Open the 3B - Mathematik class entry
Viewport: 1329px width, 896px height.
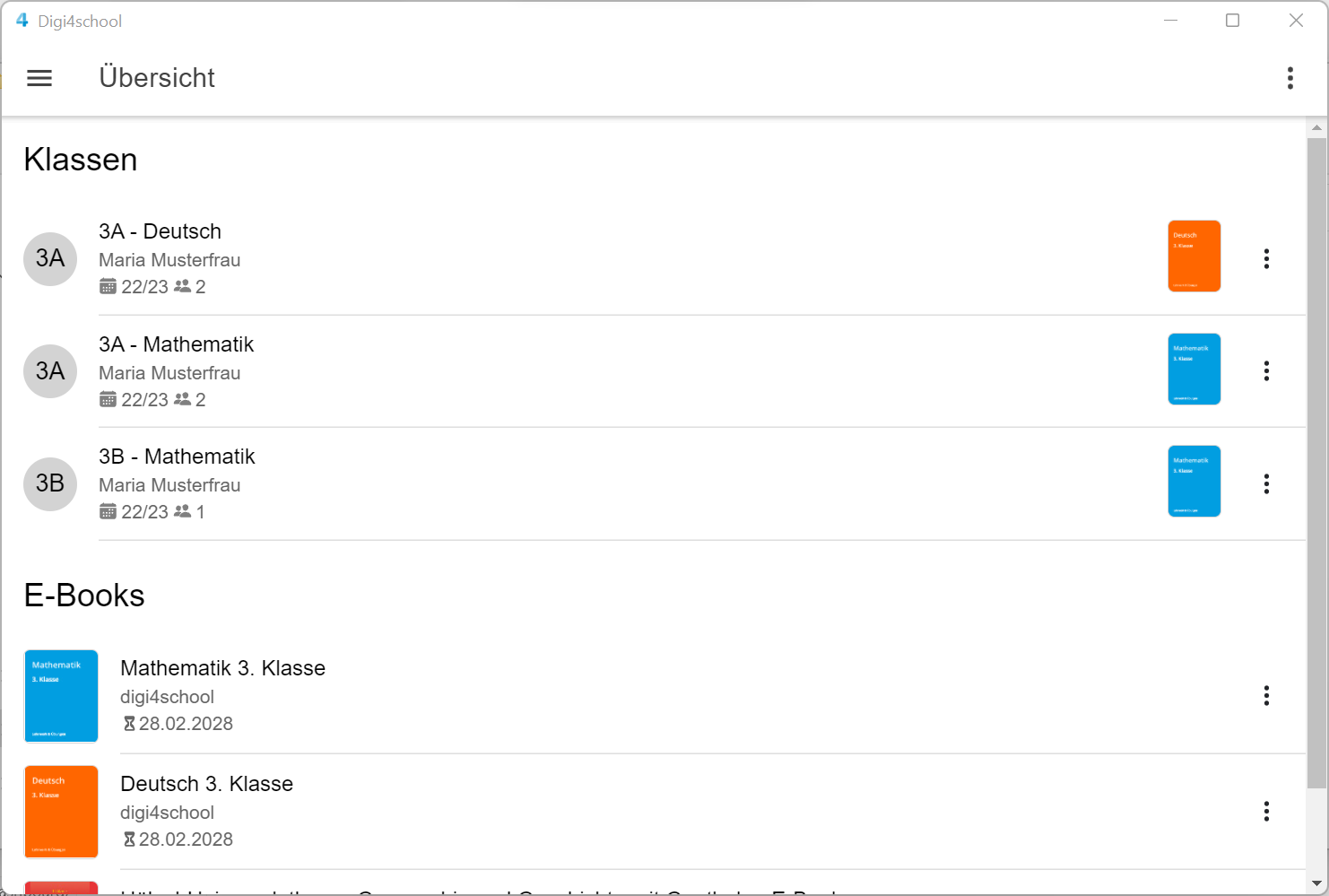(178, 457)
